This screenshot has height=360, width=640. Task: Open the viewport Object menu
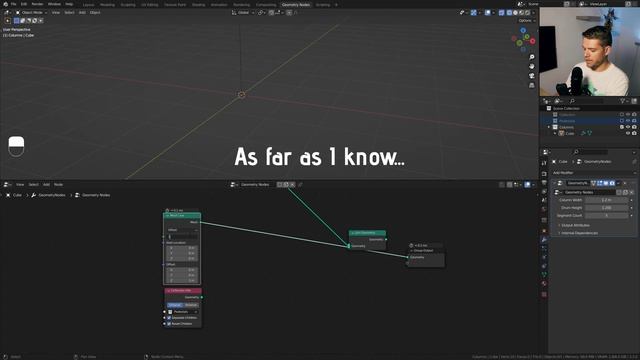click(x=95, y=13)
